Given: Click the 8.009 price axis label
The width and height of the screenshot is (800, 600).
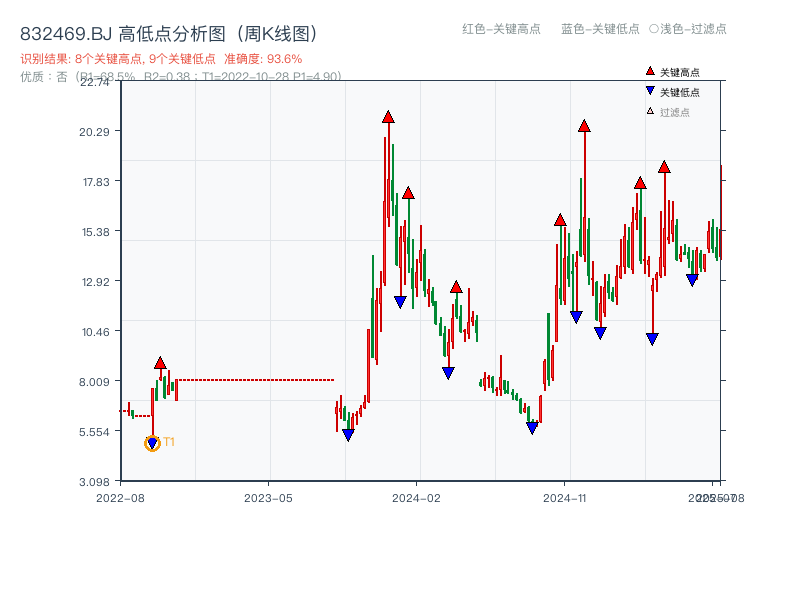Looking at the screenshot, I should pyautogui.click(x=94, y=382).
